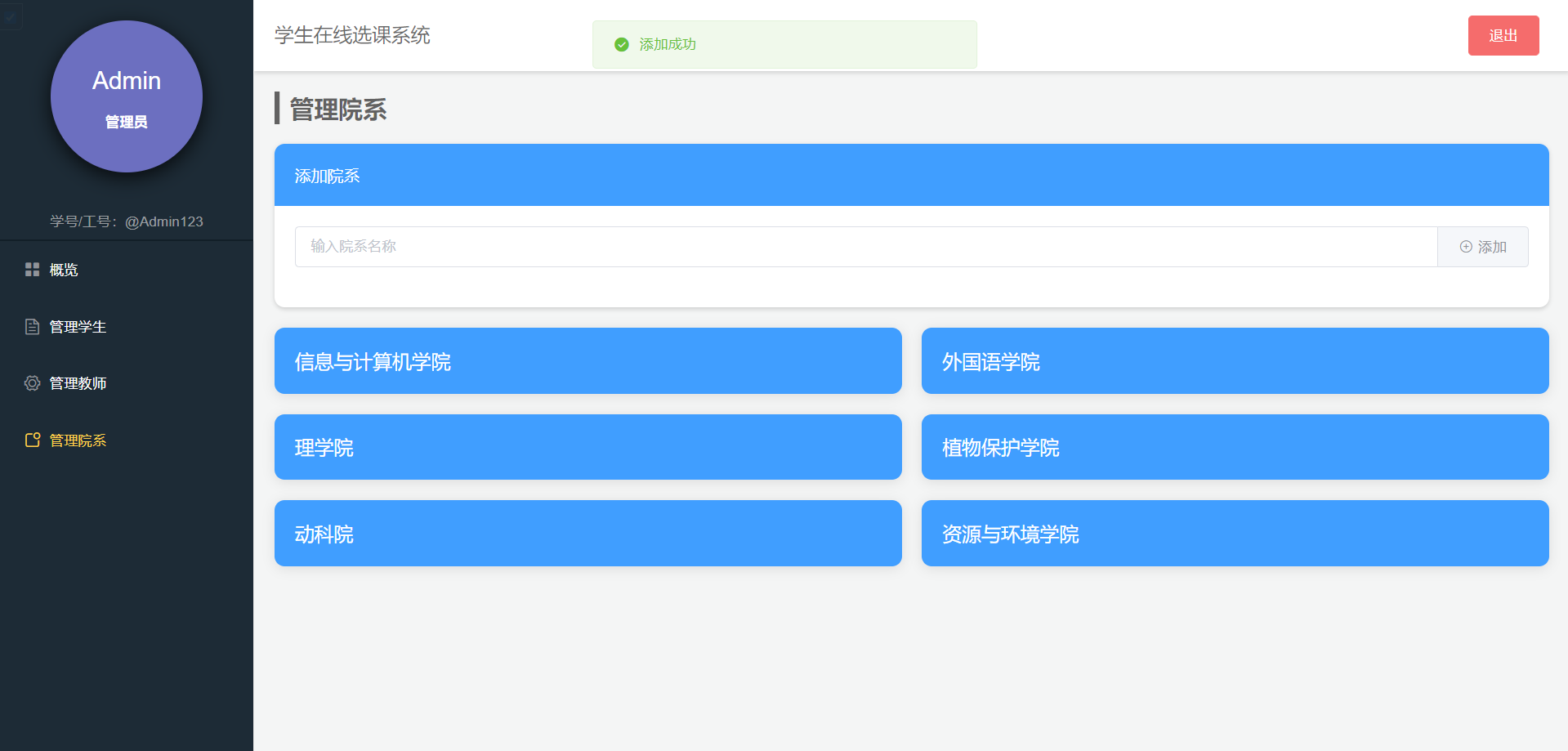Click the plus circle icon in 添加 button
Viewport: 1568px width, 751px height.
pyautogui.click(x=1466, y=247)
